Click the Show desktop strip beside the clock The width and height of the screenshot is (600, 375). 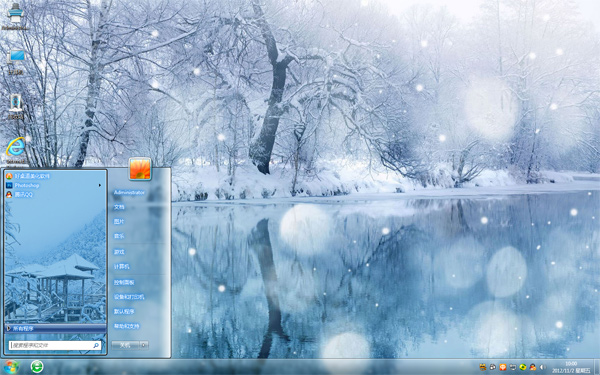pyautogui.click(x=597, y=367)
